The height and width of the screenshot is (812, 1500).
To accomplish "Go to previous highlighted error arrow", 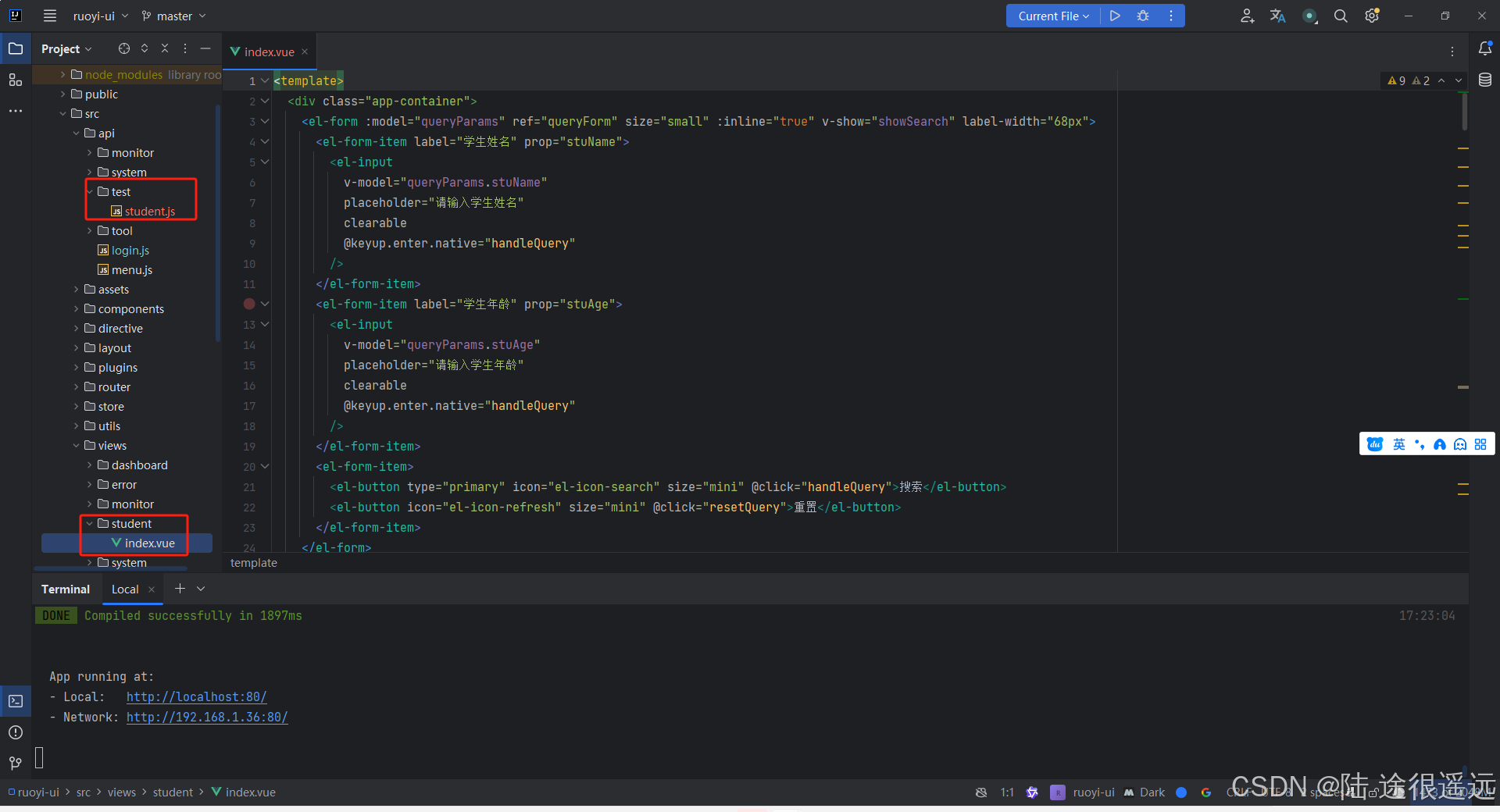I will coord(1441,80).
